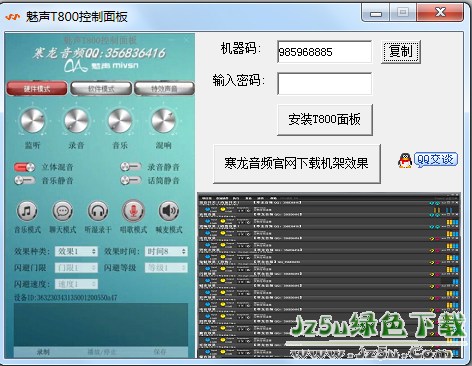Toggle the 音乐静音 switch

[x=24, y=180]
